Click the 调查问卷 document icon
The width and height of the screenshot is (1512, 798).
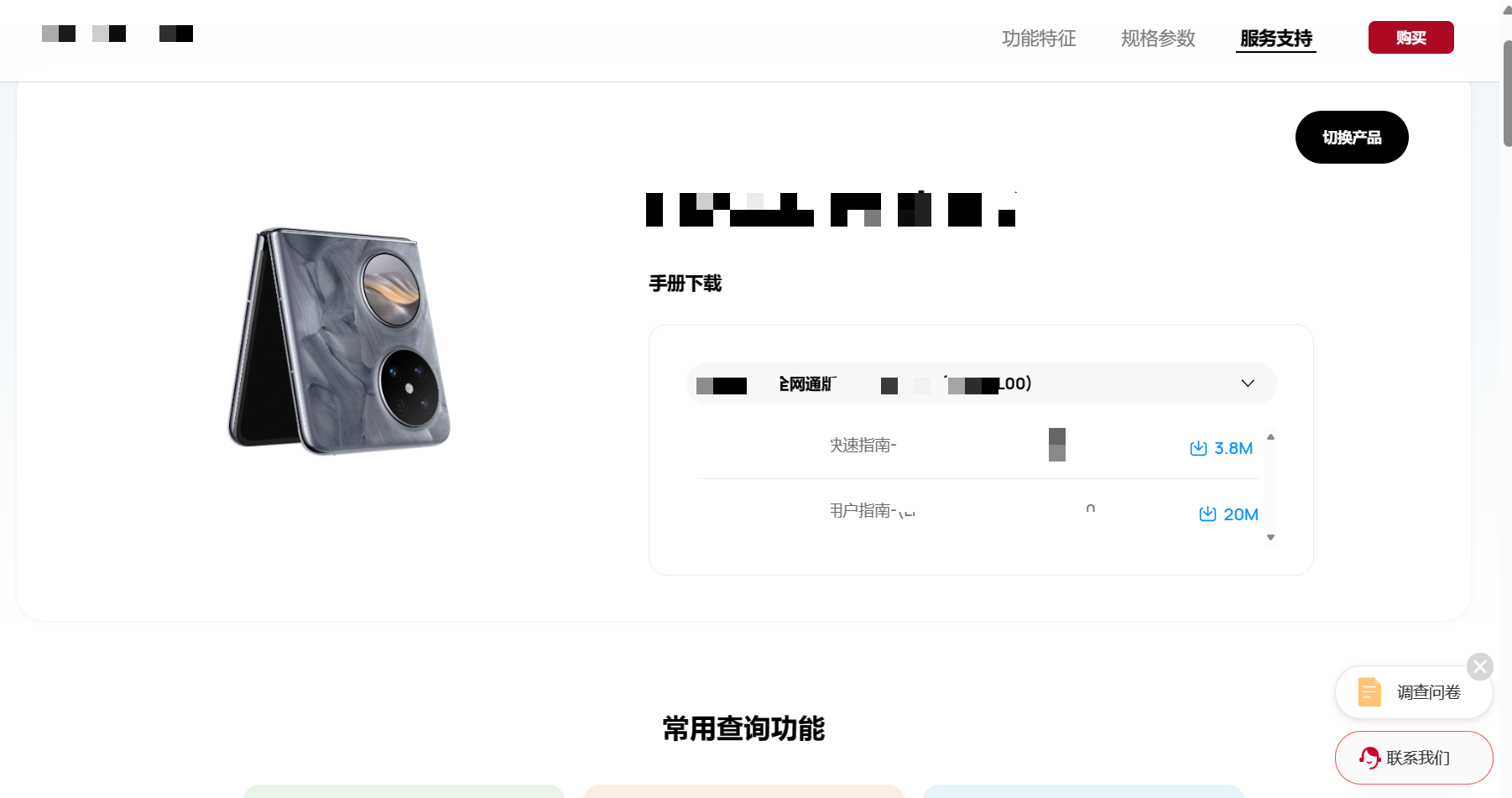pos(1369,691)
